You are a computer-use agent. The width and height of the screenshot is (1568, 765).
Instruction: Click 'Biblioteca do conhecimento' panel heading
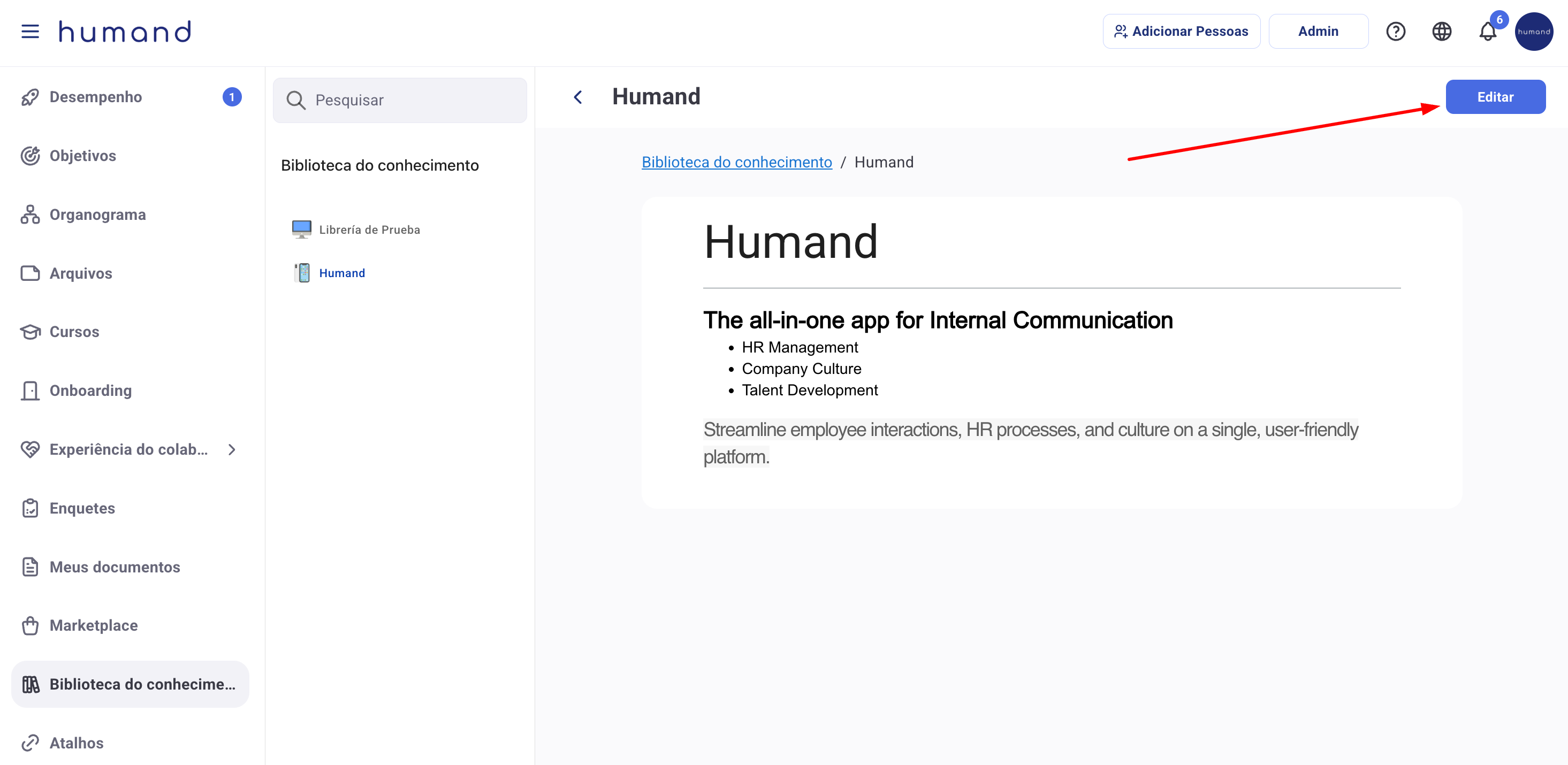coord(380,165)
